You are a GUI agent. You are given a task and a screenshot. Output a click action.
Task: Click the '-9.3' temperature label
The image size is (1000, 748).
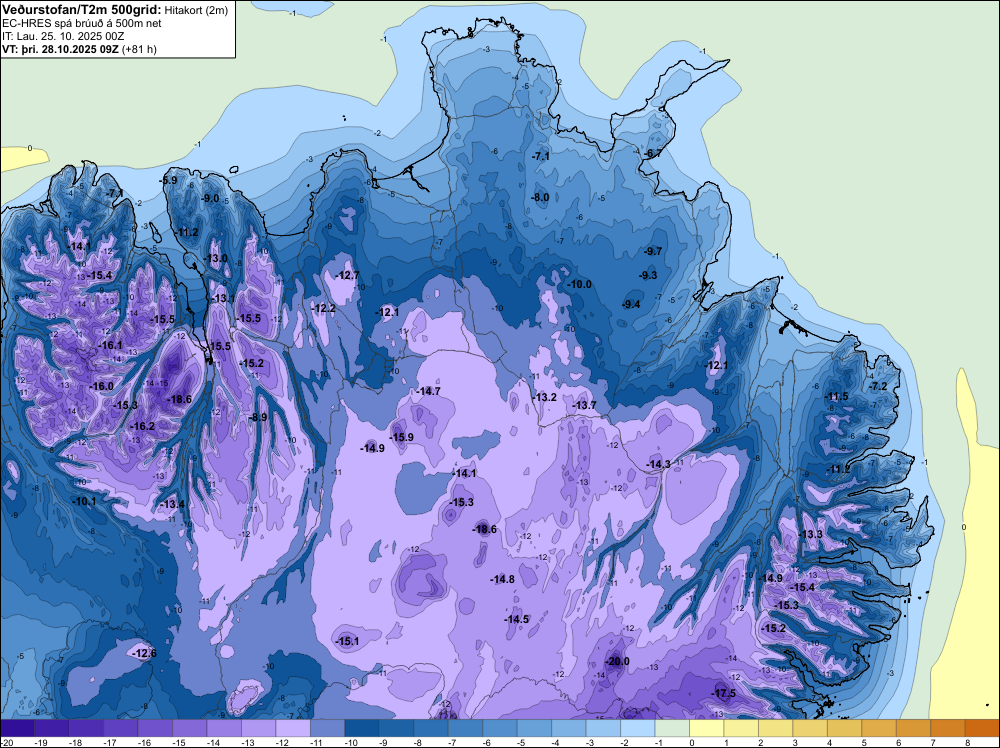[x=648, y=275]
